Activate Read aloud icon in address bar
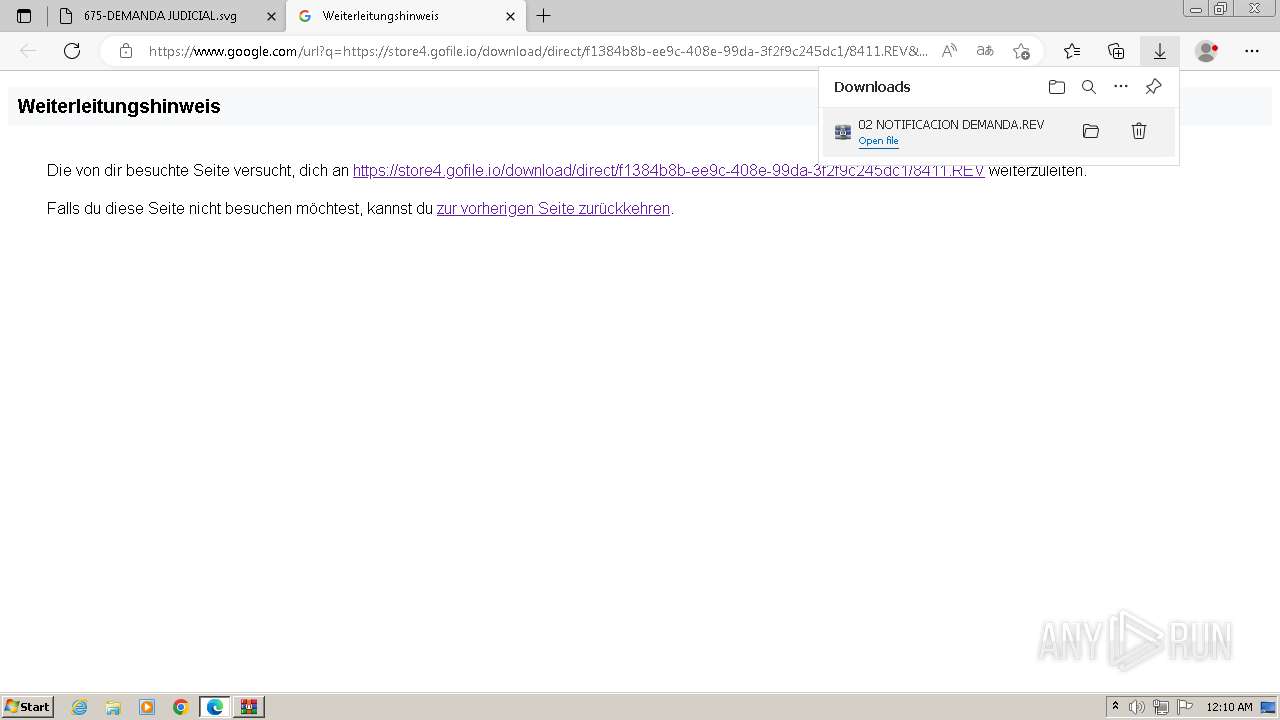Viewport: 1280px width, 720px height. [x=950, y=51]
